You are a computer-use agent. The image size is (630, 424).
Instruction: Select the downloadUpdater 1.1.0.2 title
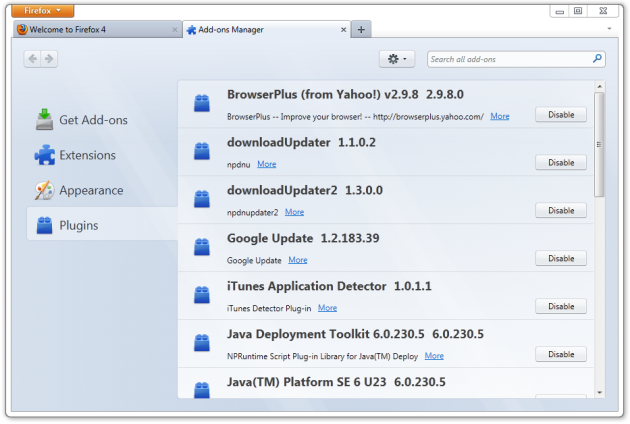[301, 143]
